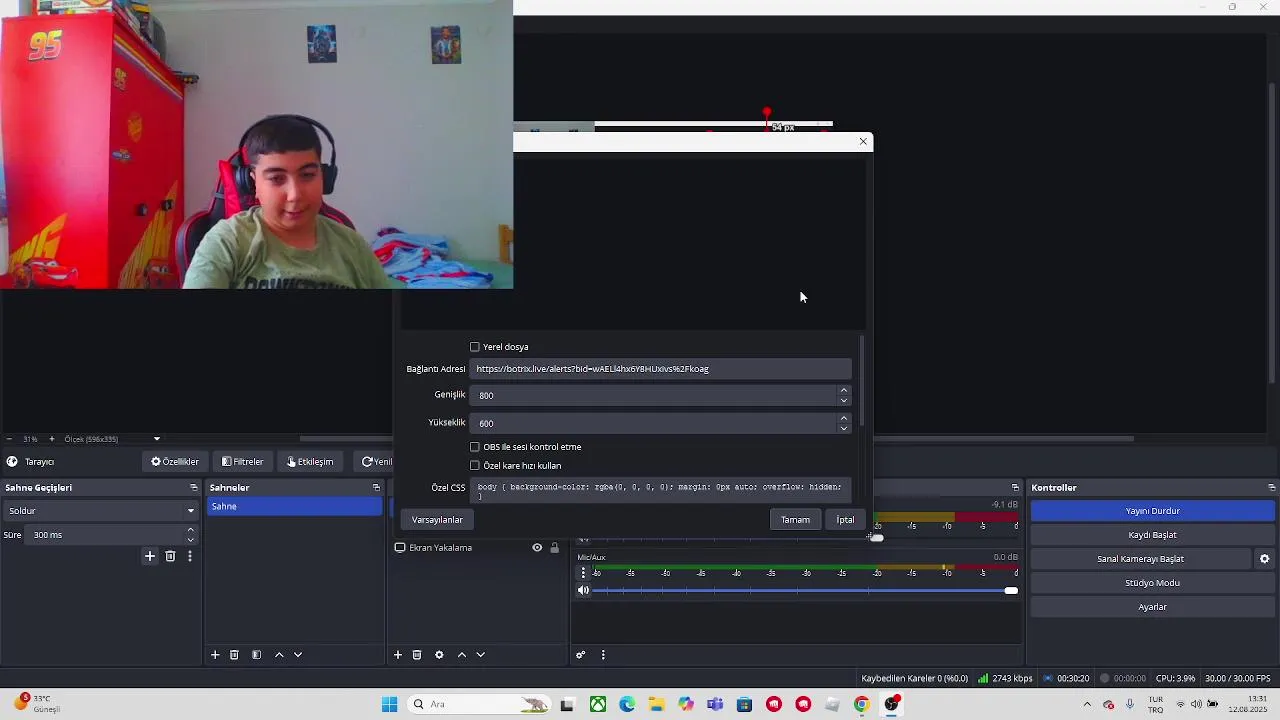Open scene transition three-dot options menu

pos(190,556)
